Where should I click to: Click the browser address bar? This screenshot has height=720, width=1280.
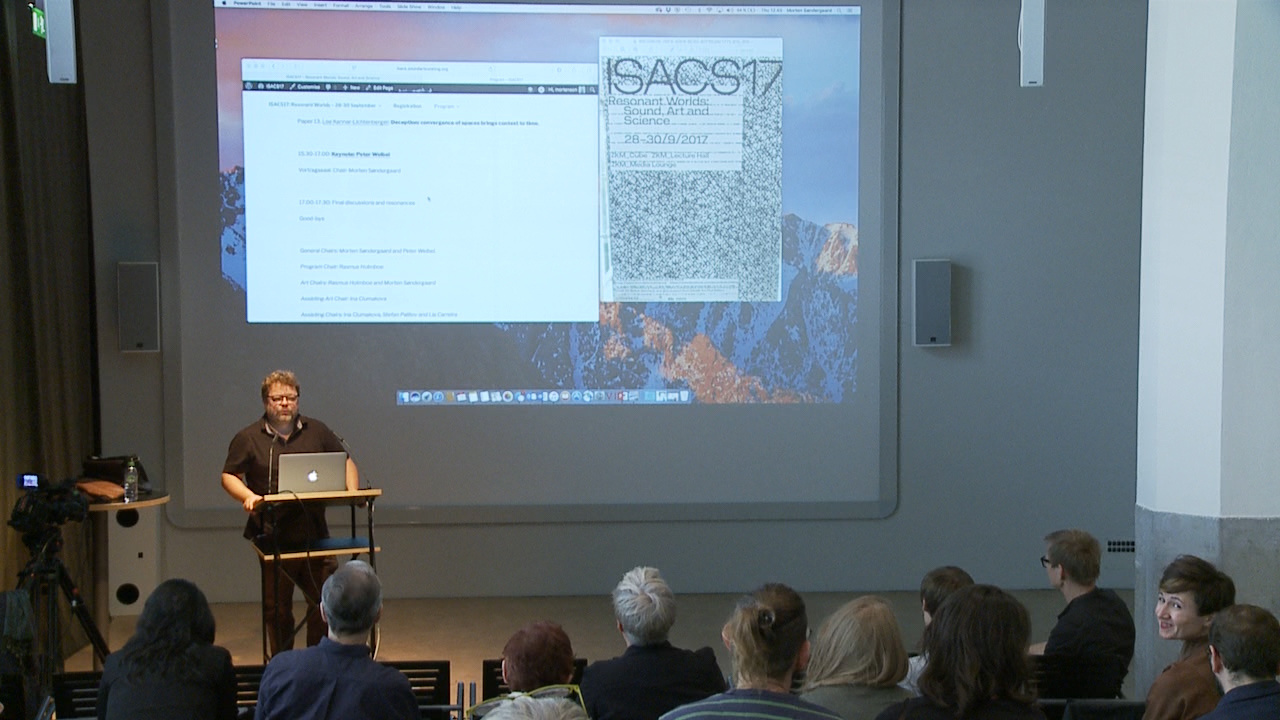(x=422, y=69)
